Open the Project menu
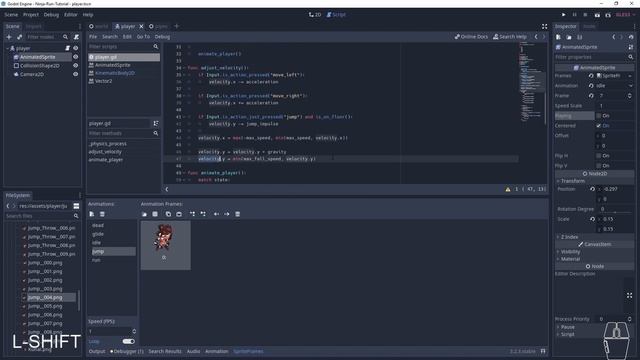640x360 pixels. (31, 15)
